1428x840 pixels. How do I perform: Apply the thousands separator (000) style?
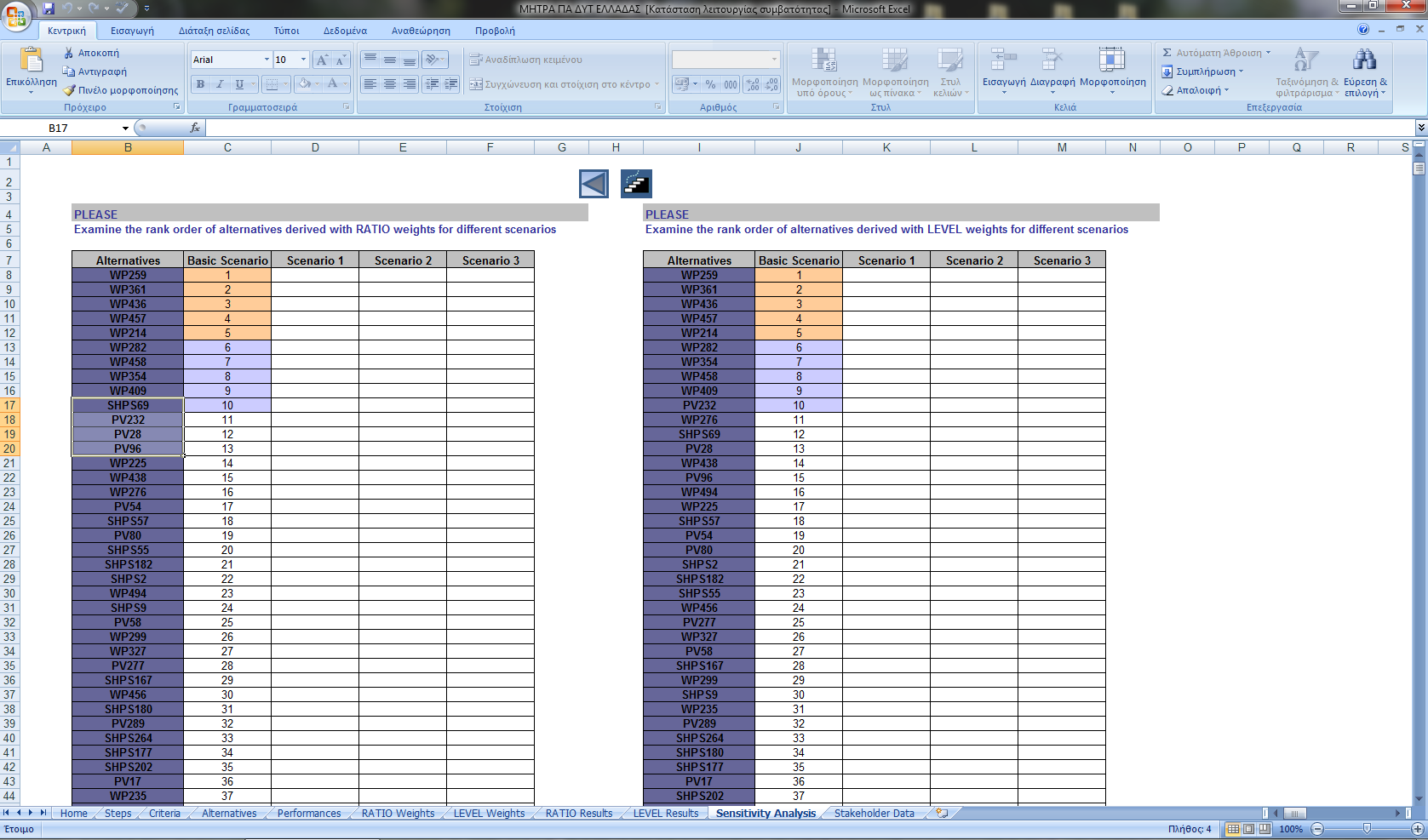(731, 84)
